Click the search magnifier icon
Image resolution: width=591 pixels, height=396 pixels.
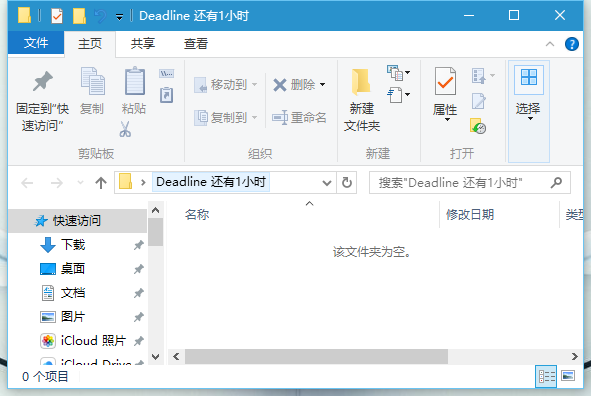click(556, 183)
